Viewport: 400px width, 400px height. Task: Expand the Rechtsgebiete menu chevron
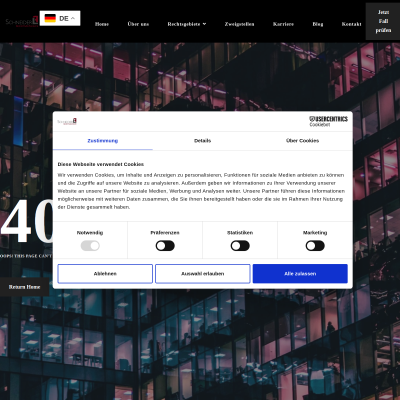tap(205, 24)
